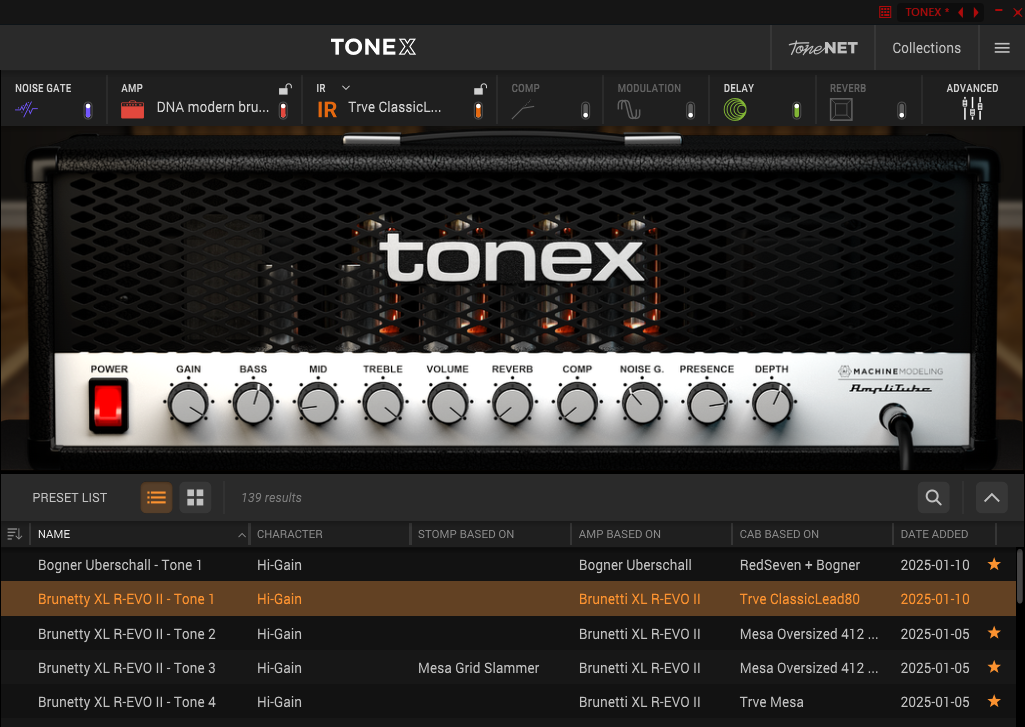Screen dimensions: 1025x727
Task: Enable the Comp on/off switch
Action: (x=585, y=110)
